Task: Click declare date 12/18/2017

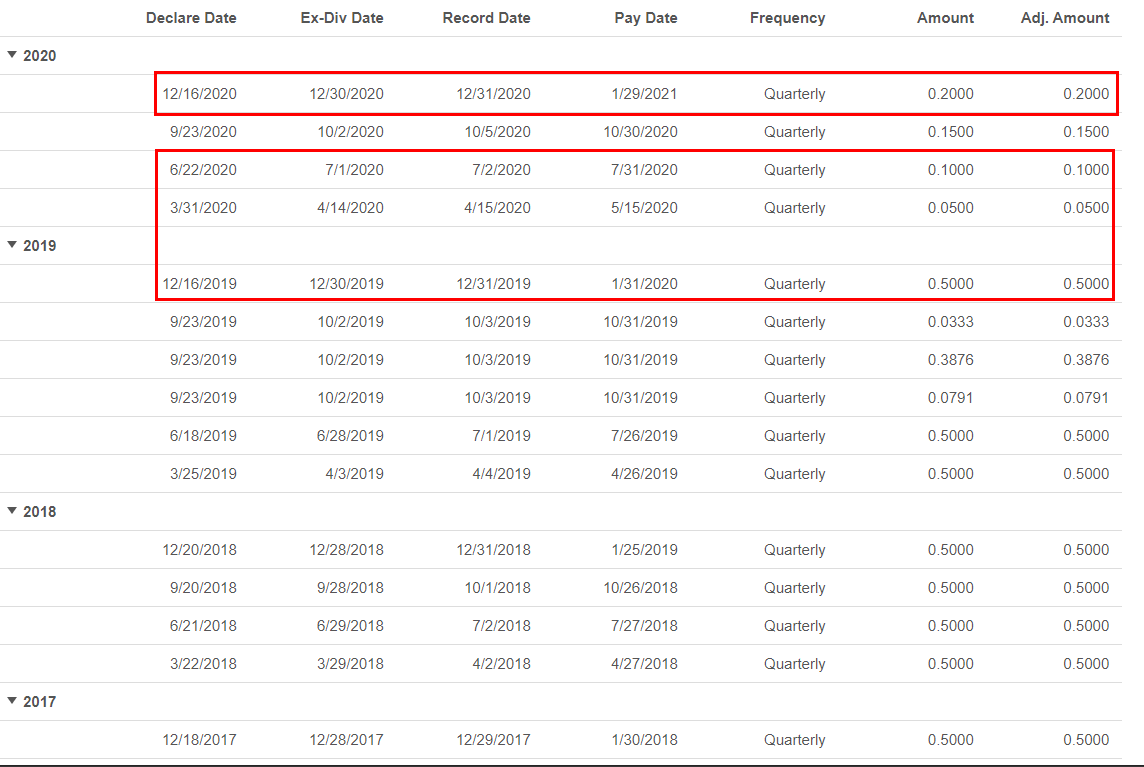Action: point(199,739)
